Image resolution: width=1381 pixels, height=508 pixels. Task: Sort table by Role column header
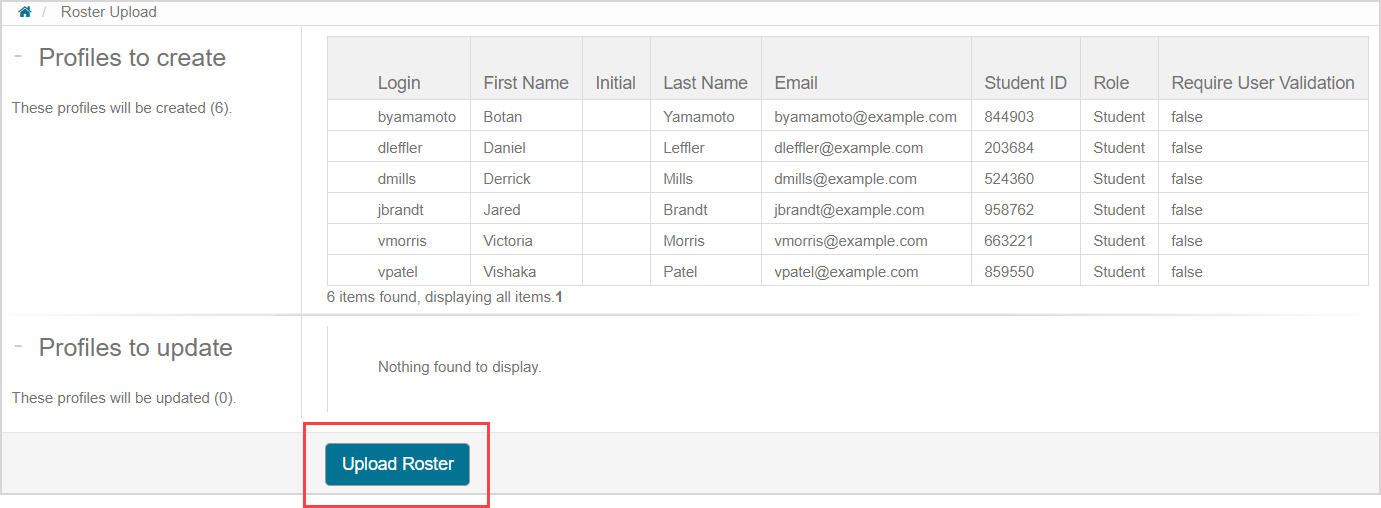click(1111, 83)
